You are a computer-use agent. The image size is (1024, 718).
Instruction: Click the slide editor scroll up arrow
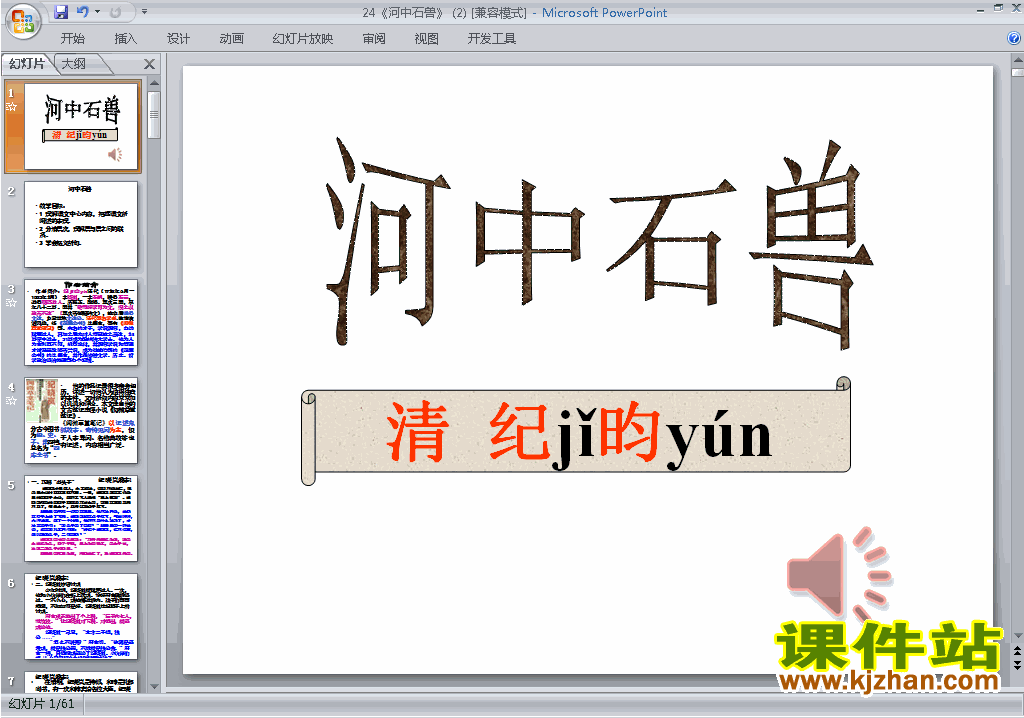(x=1017, y=60)
